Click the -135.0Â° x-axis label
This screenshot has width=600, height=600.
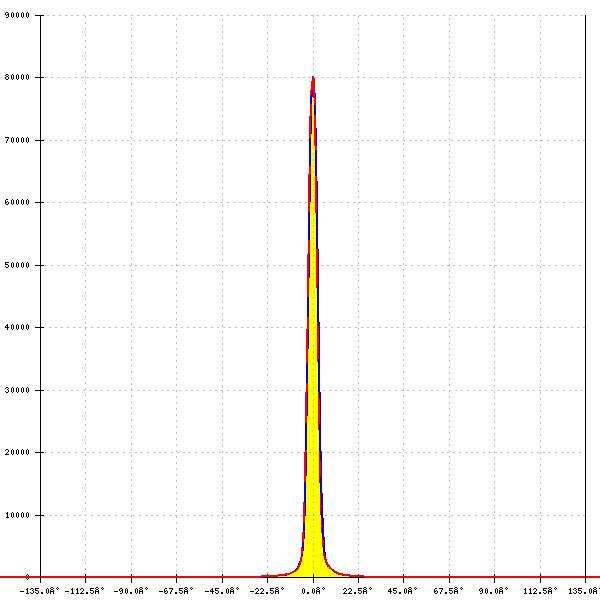point(39,591)
